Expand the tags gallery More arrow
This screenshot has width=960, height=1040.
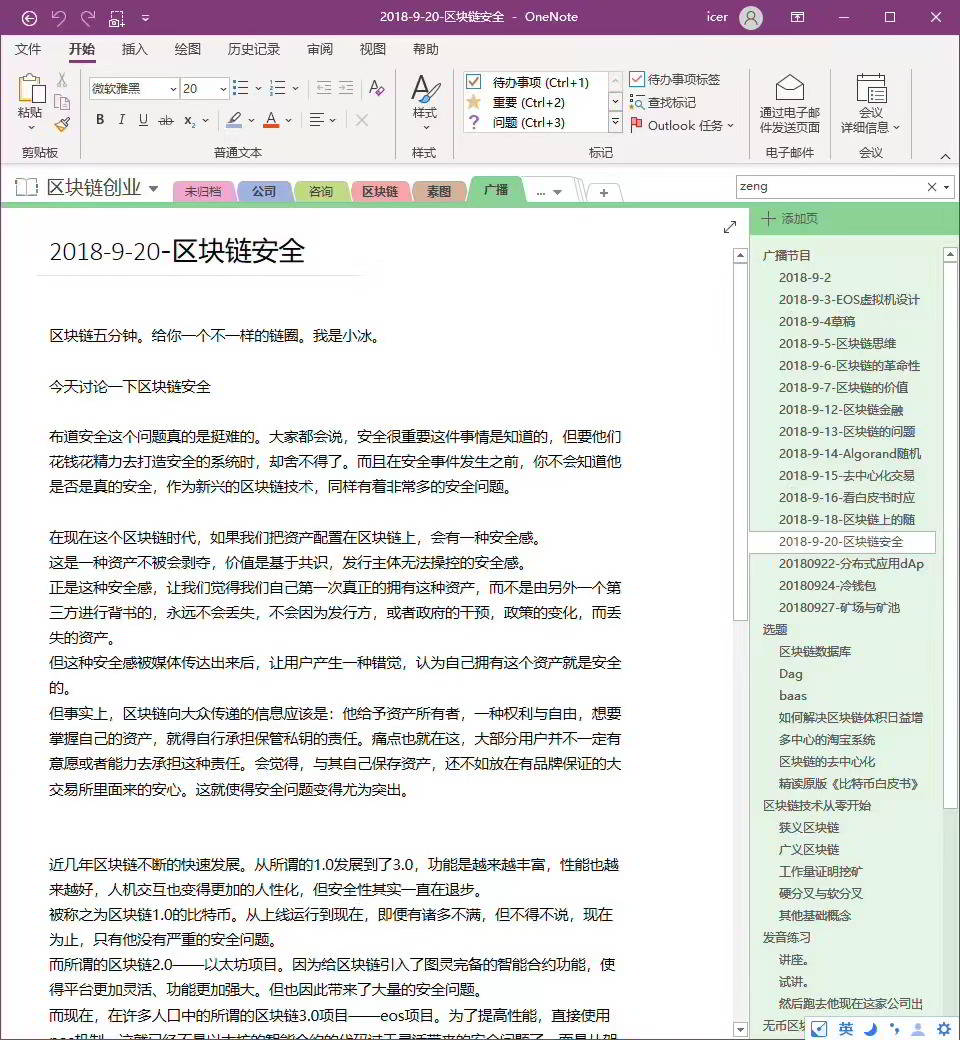616,122
